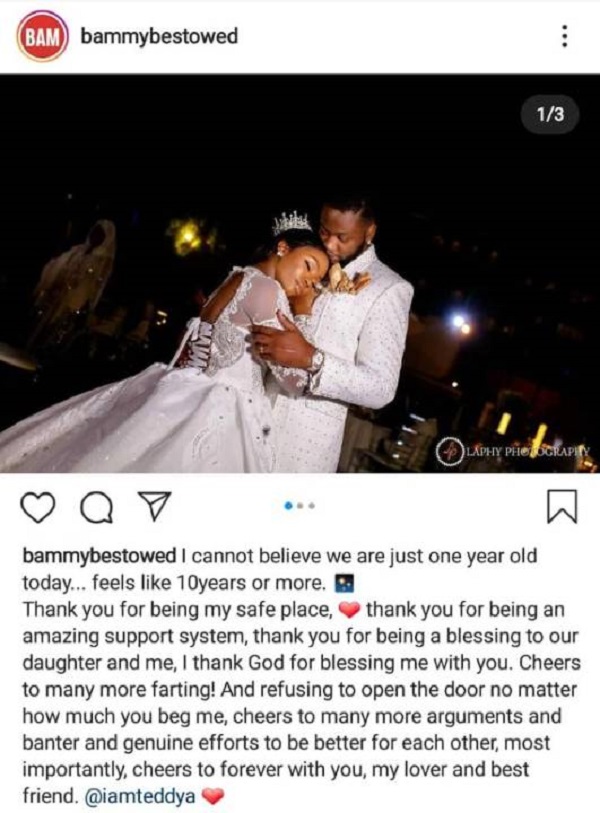The image size is (600, 813).
Task: Save post with bookmark icon
Action: tap(562, 506)
